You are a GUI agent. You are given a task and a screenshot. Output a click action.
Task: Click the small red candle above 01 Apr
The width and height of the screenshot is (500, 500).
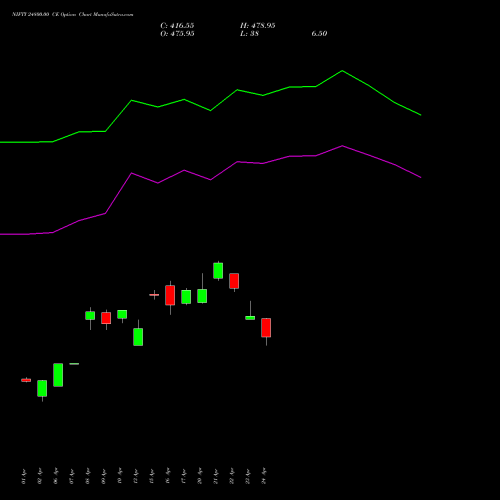click(x=26, y=380)
